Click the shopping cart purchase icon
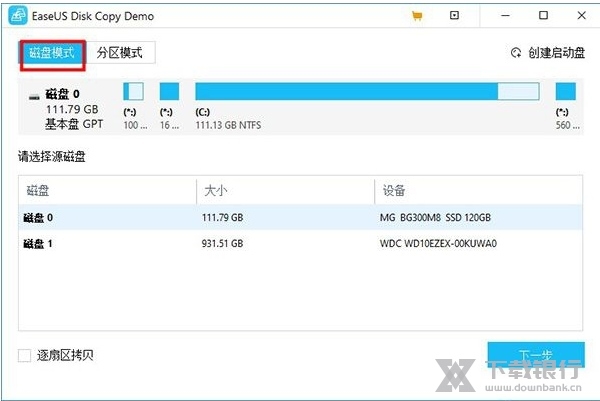This screenshot has height=401, width=600. coord(417,16)
